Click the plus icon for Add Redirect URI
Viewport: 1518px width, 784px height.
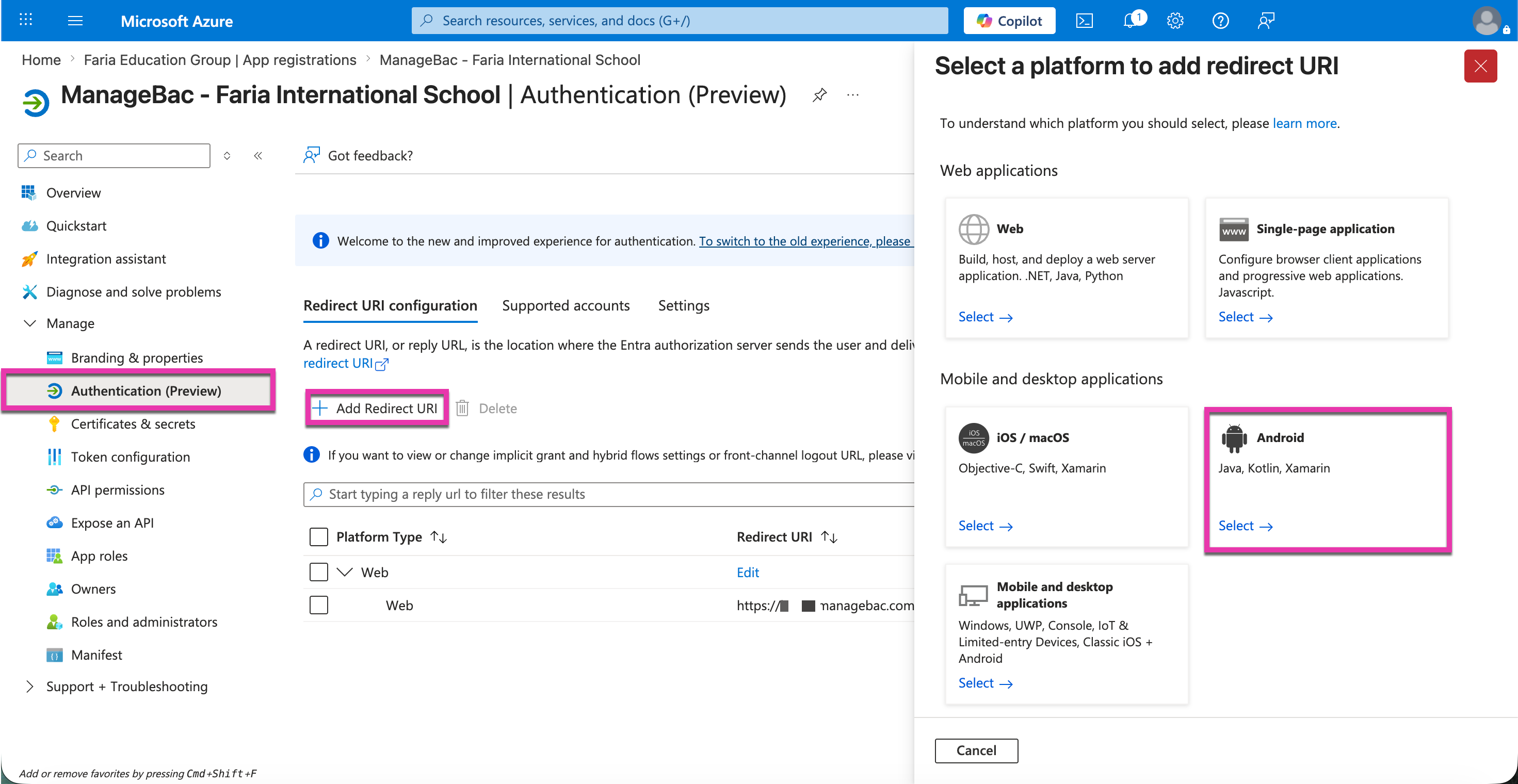[x=319, y=407]
